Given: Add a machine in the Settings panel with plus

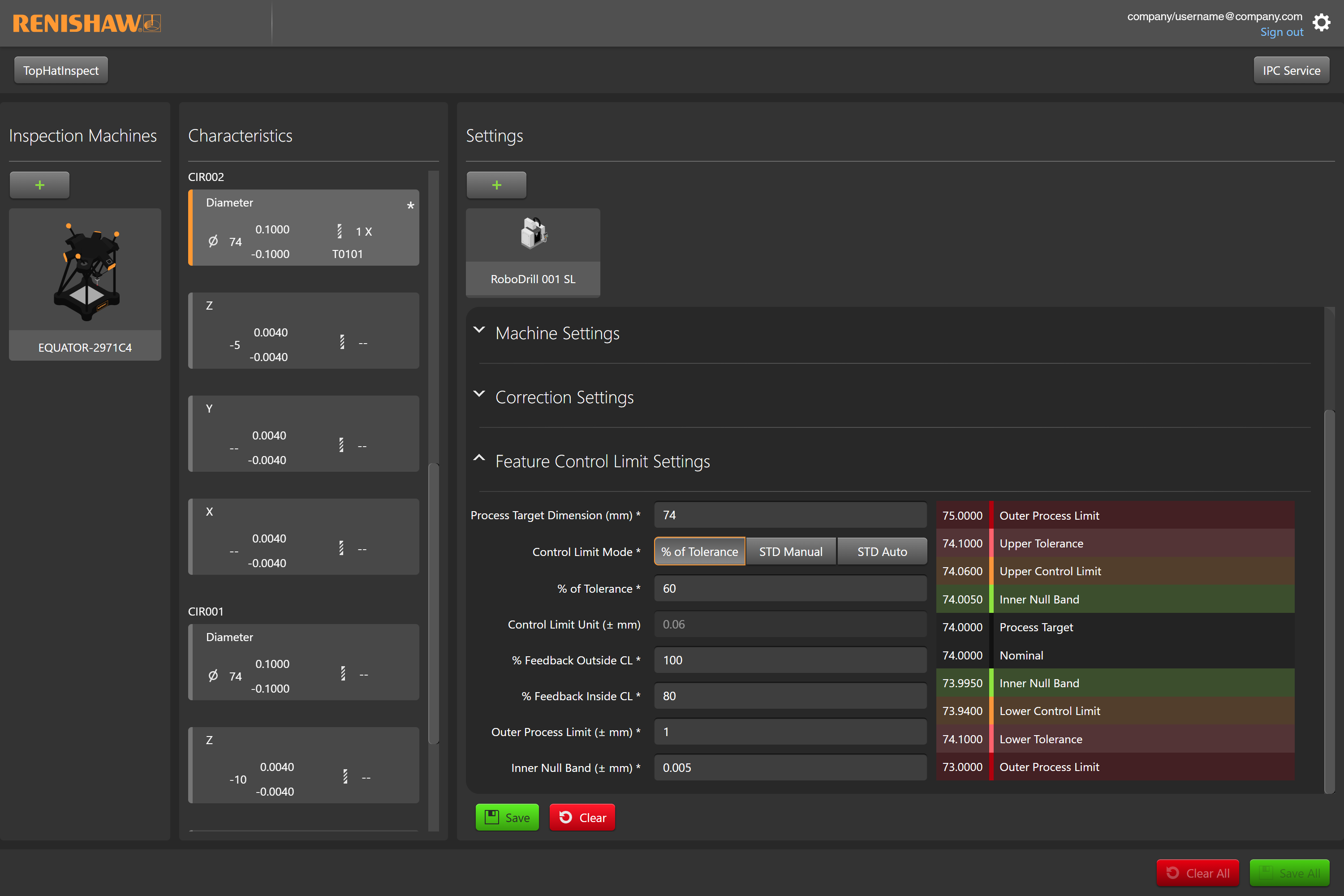Looking at the screenshot, I should (x=496, y=185).
